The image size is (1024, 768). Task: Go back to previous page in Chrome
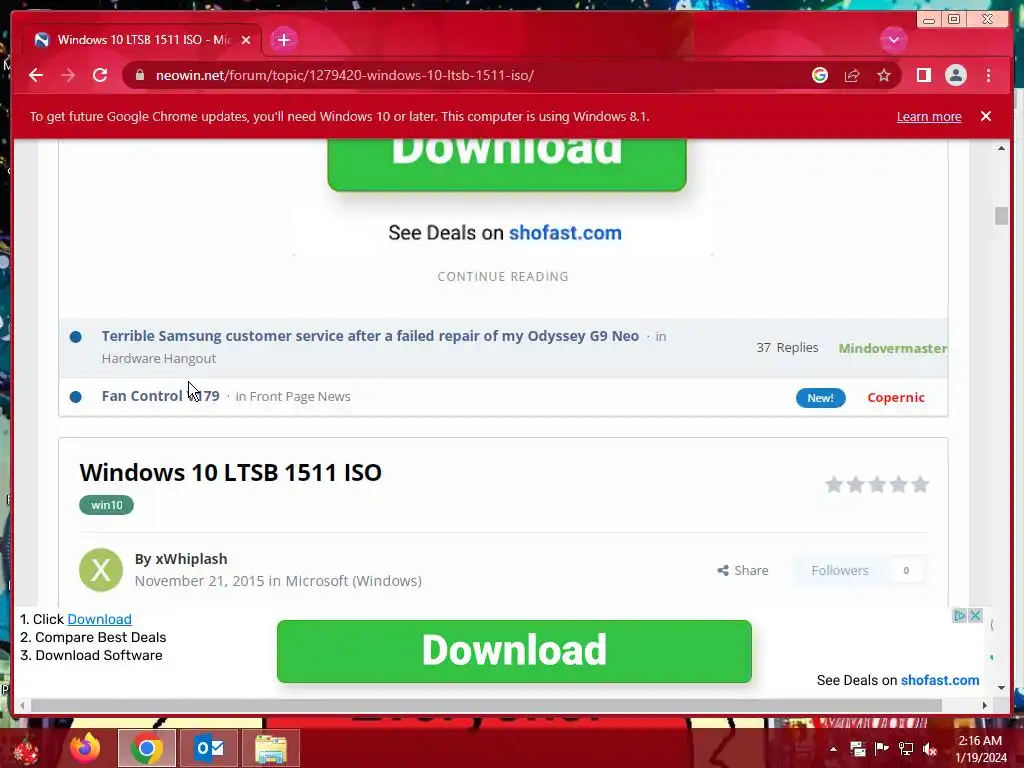pyautogui.click(x=36, y=75)
